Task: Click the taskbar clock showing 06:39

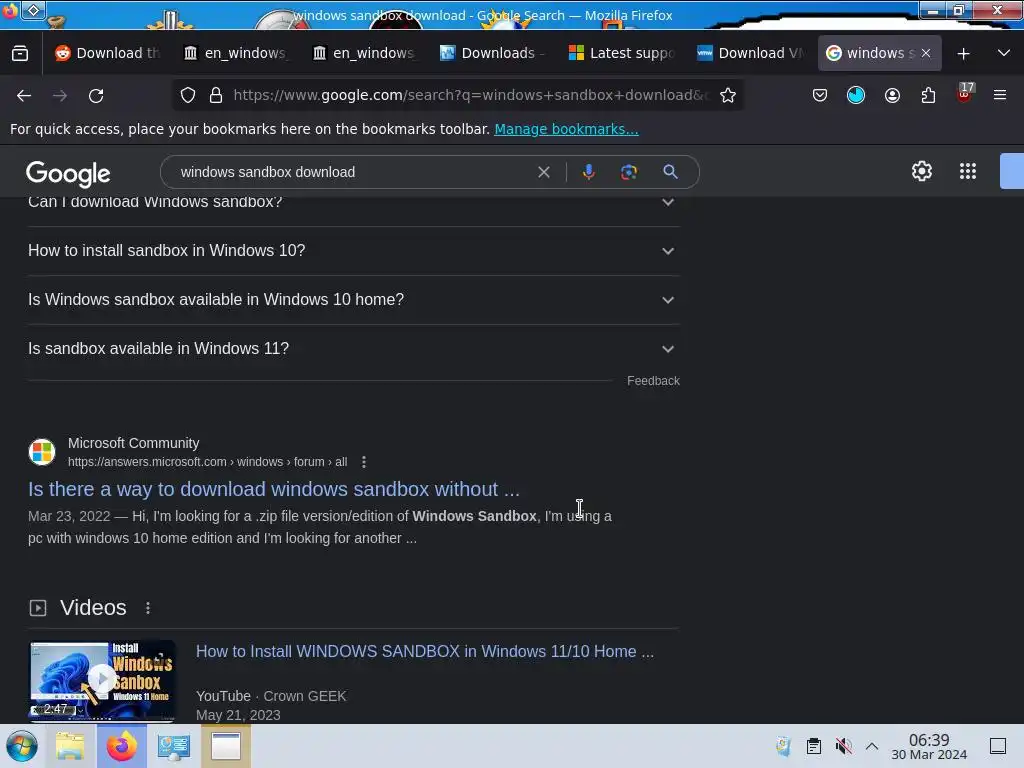Action: point(929,746)
